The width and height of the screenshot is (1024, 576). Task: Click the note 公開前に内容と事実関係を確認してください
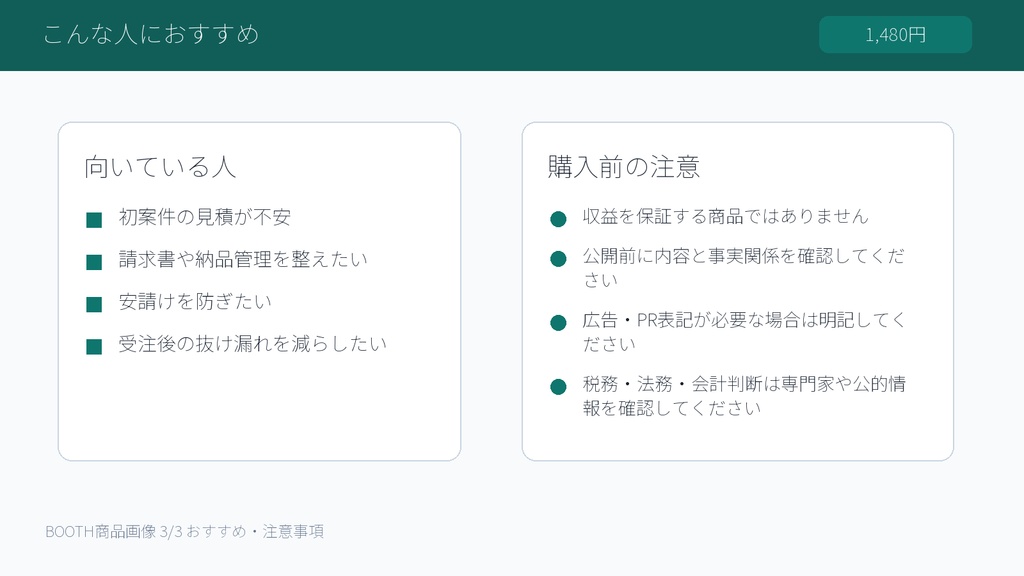743,268
